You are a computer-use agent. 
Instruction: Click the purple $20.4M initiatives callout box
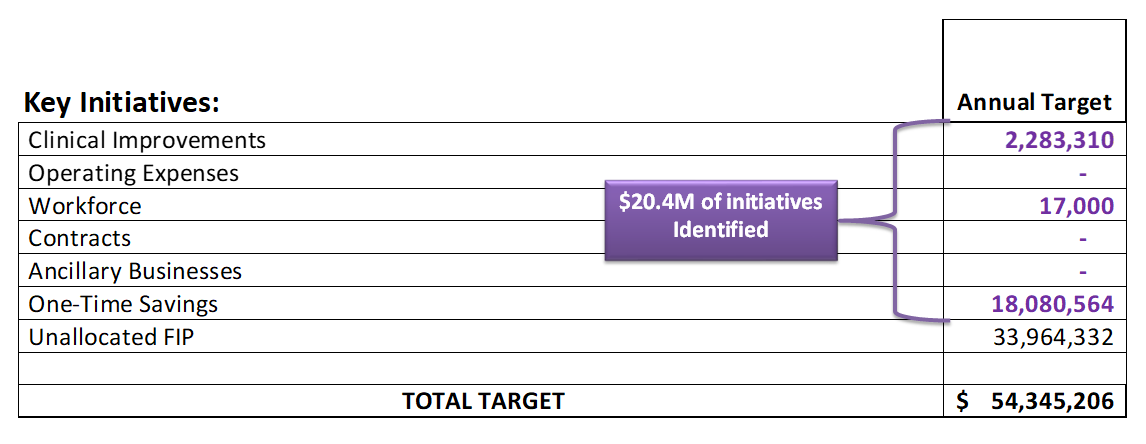point(721,220)
